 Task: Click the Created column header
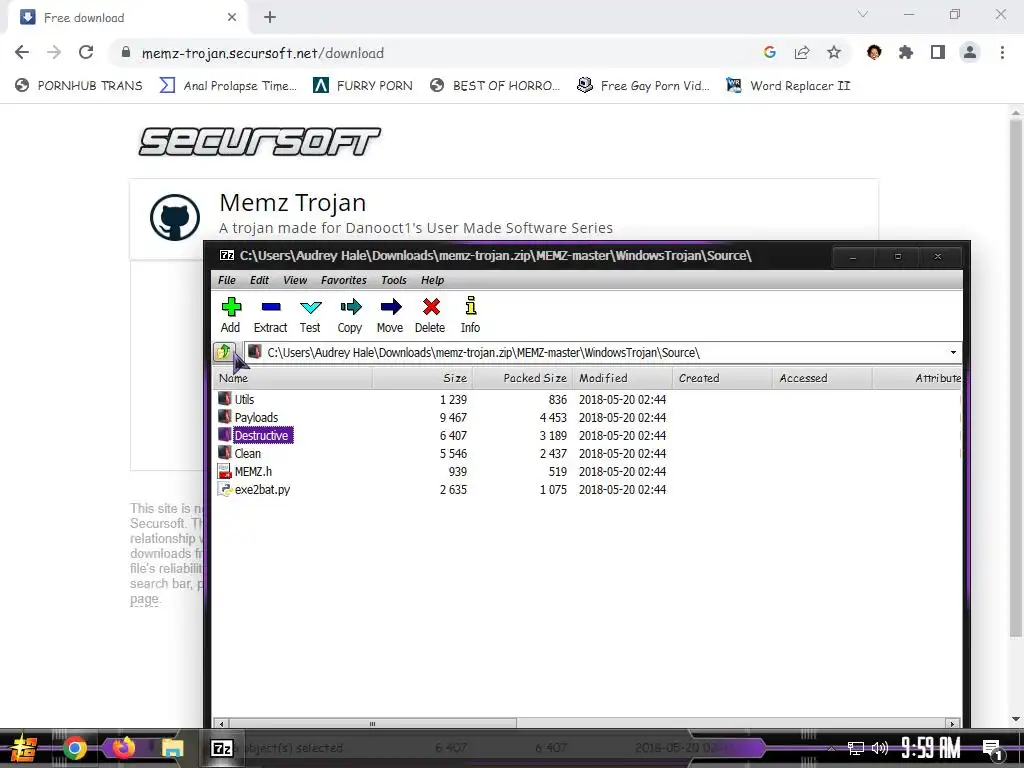pos(722,378)
